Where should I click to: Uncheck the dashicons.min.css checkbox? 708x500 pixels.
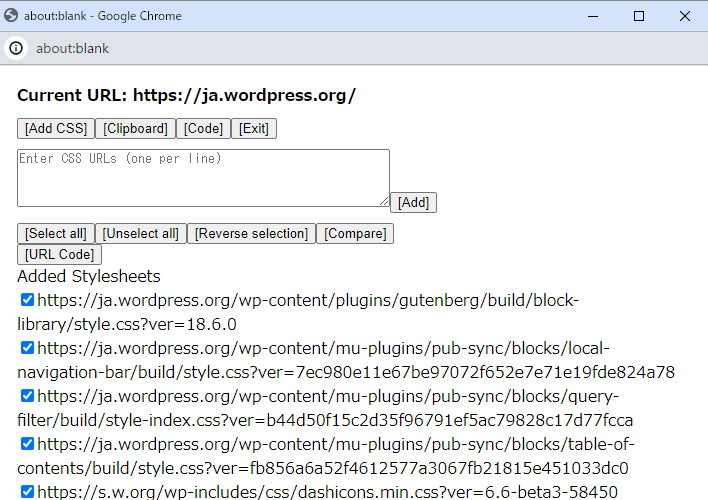(x=27, y=491)
